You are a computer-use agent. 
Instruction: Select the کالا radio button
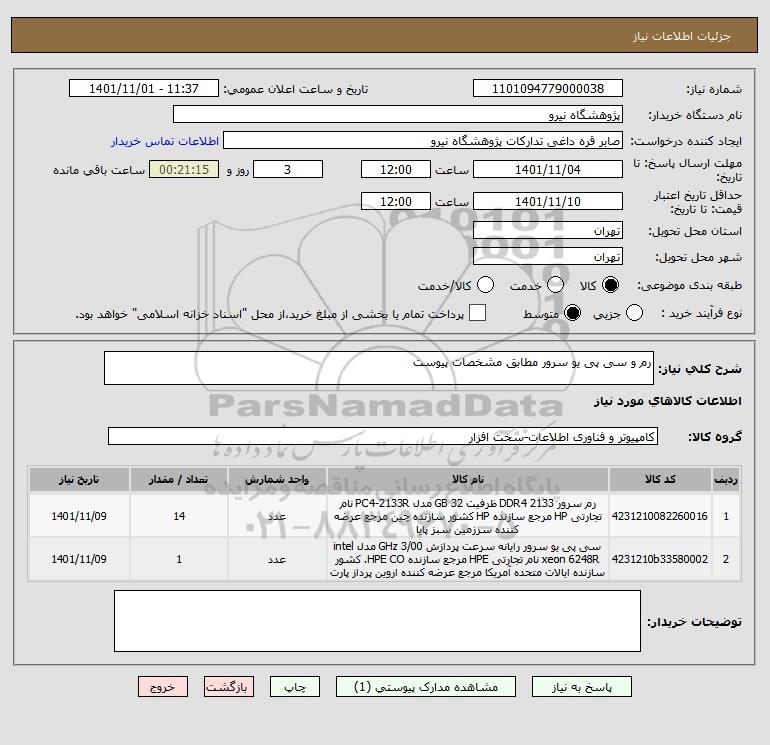tap(610, 285)
